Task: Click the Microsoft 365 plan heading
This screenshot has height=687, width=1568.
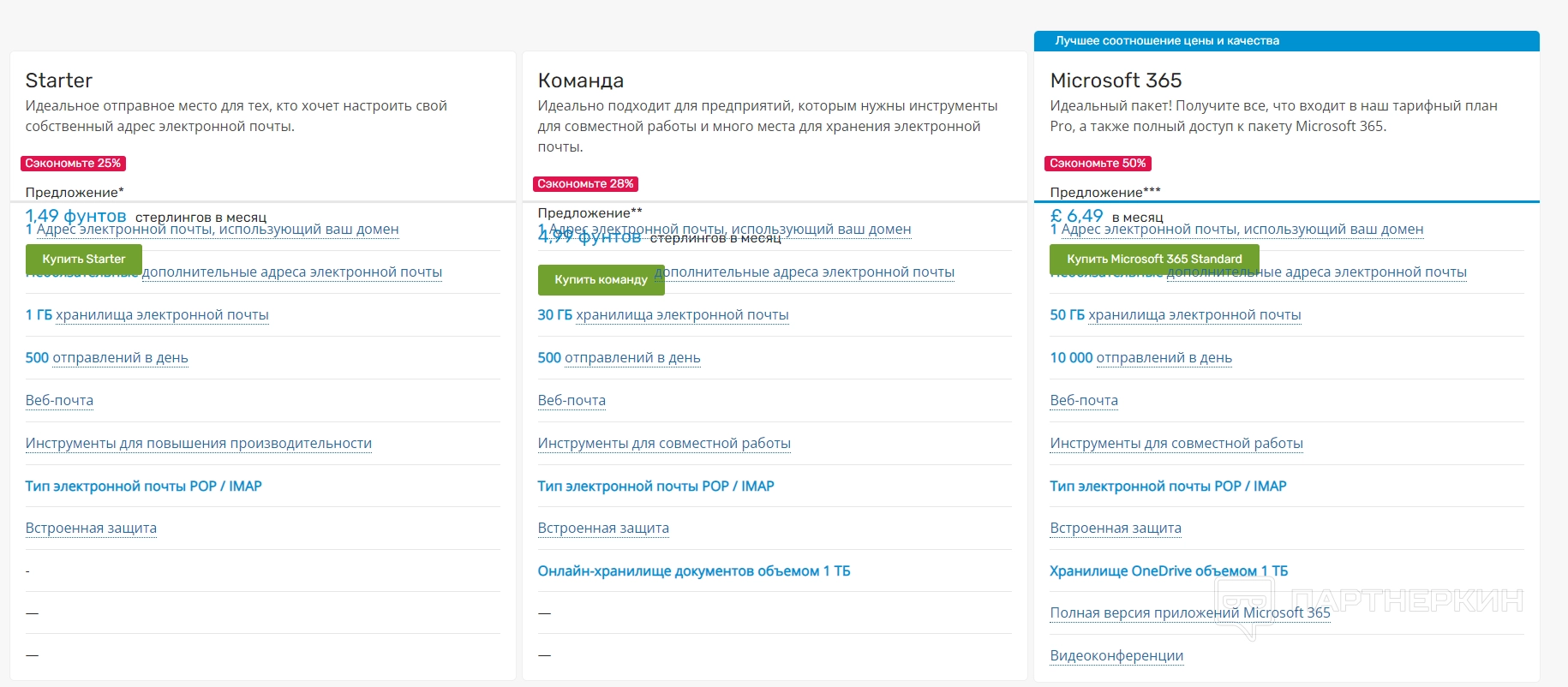Action: point(1116,81)
